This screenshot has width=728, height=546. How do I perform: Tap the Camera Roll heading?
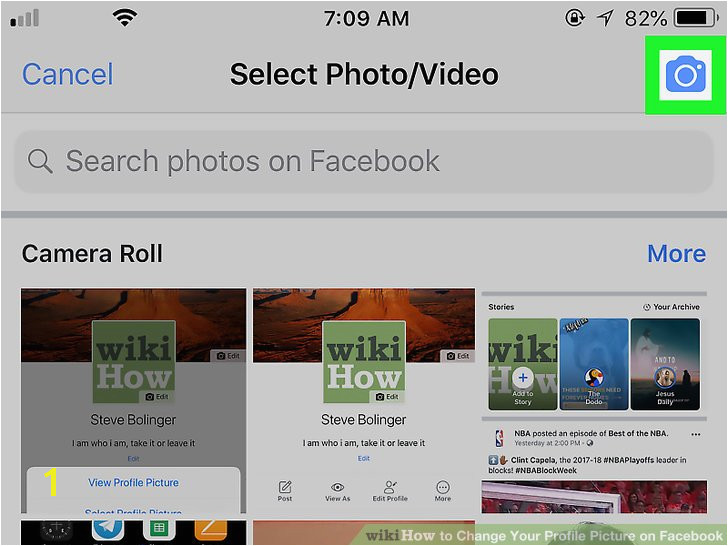click(92, 254)
